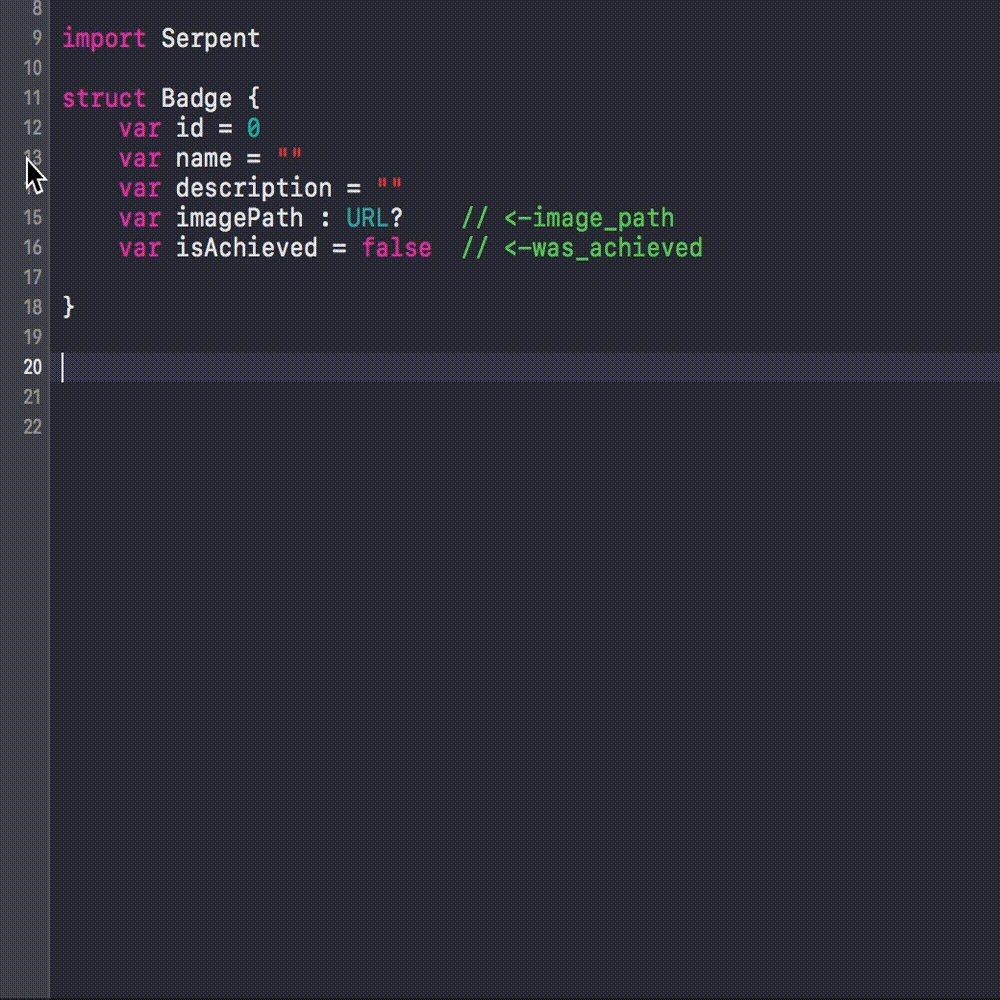Click the 'Serpent' module name
1000x1000 pixels.
[x=210, y=39]
